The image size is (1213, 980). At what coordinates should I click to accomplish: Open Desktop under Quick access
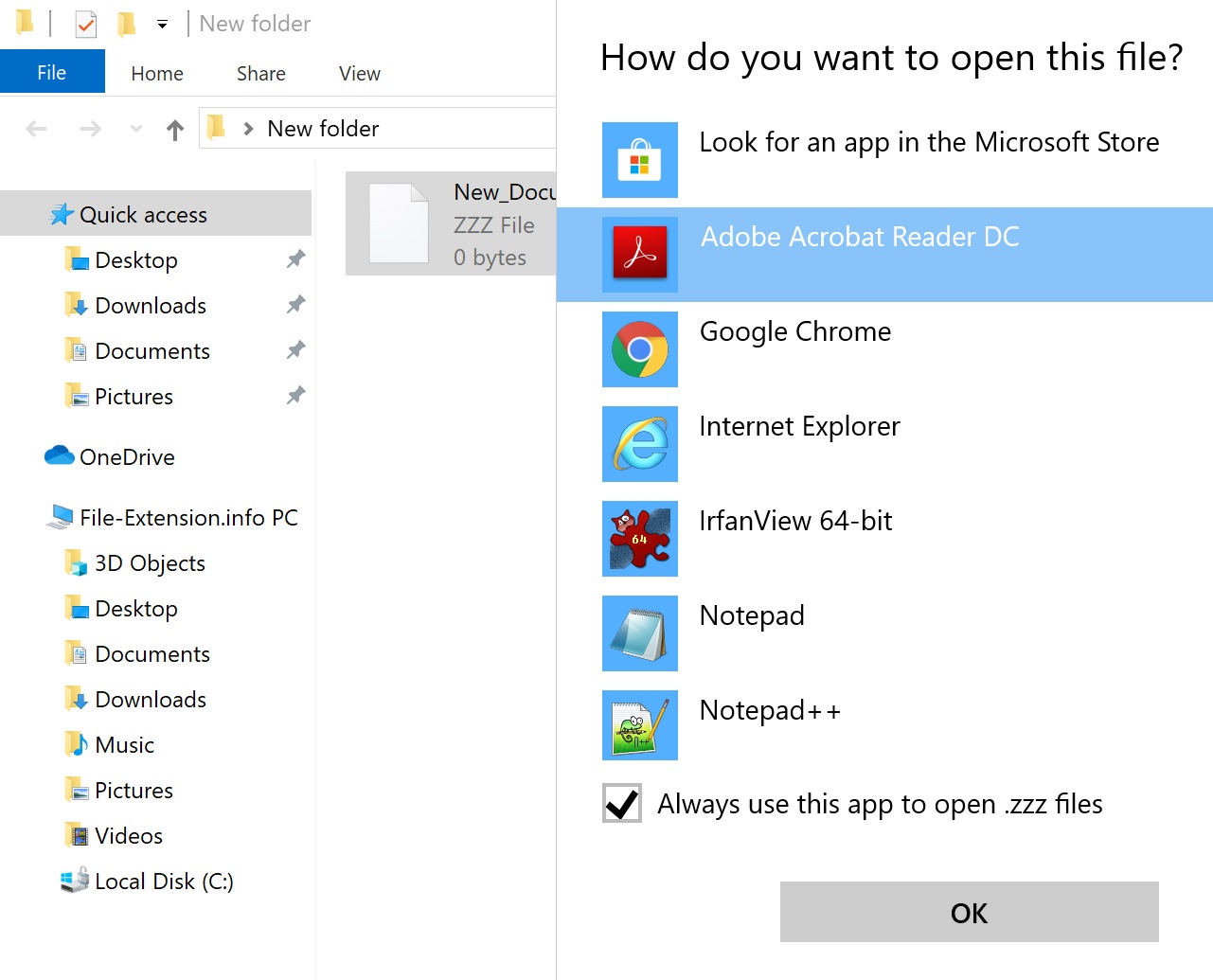(136, 260)
